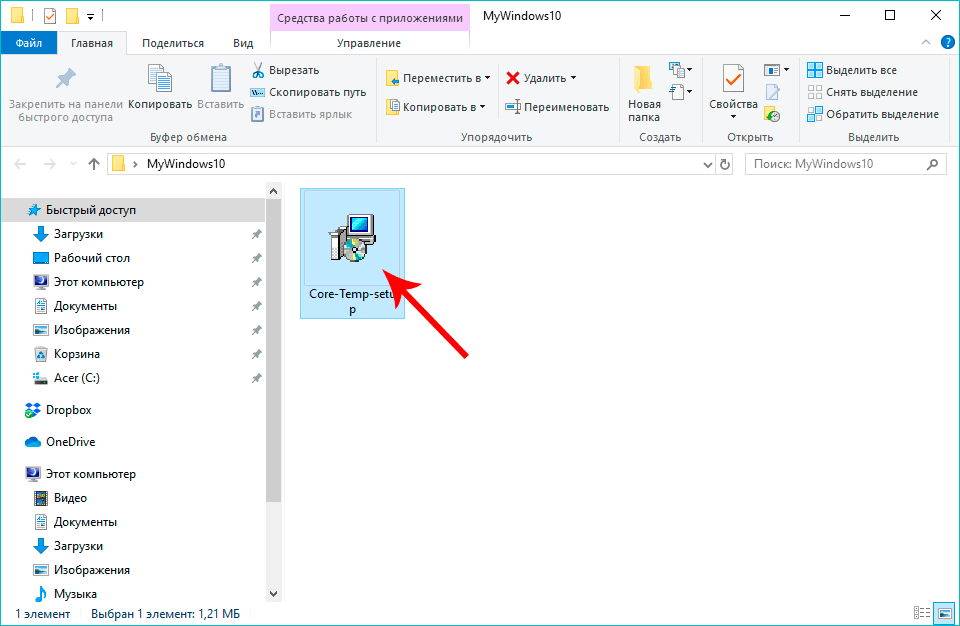The image size is (960, 626).
Task: Click sidebar scrollbar up arrow
Action: click(x=274, y=190)
